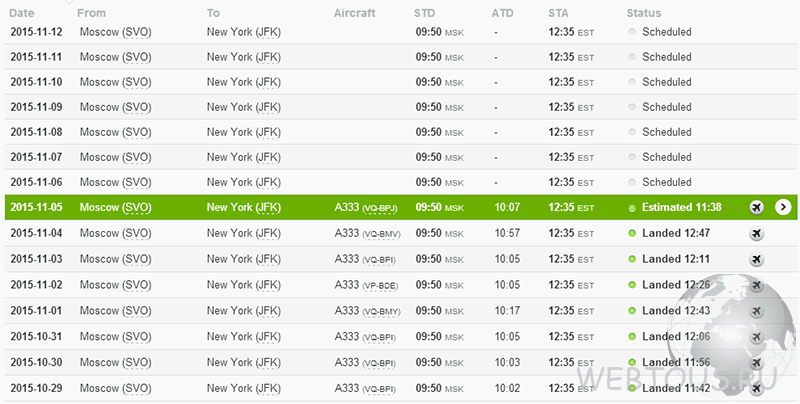Click the Landed 12:47 status text
Image resolution: width=800 pixels, height=404 pixels.
point(676,233)
